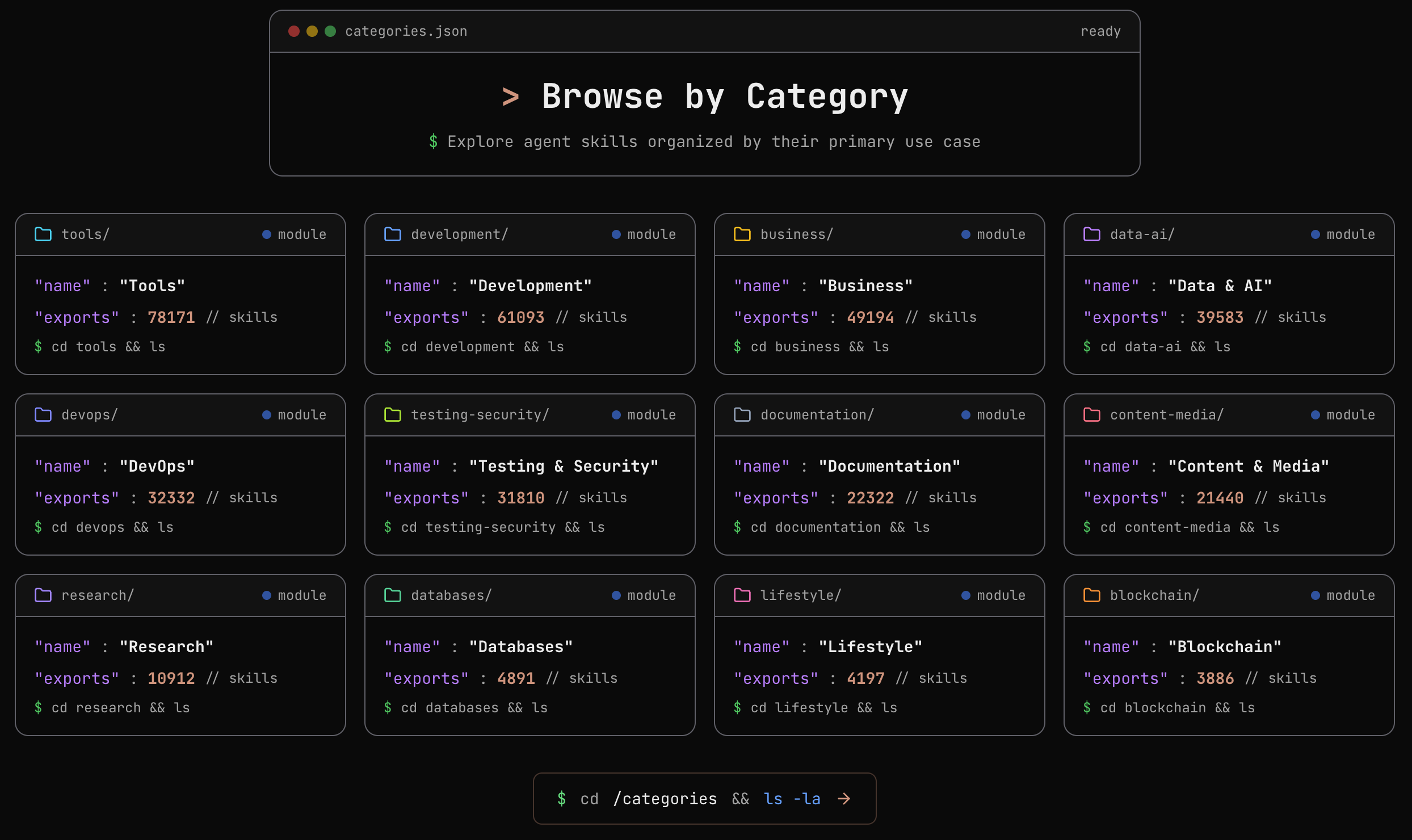Click the folder icon on the tools/ card

[x=43, y=234]
